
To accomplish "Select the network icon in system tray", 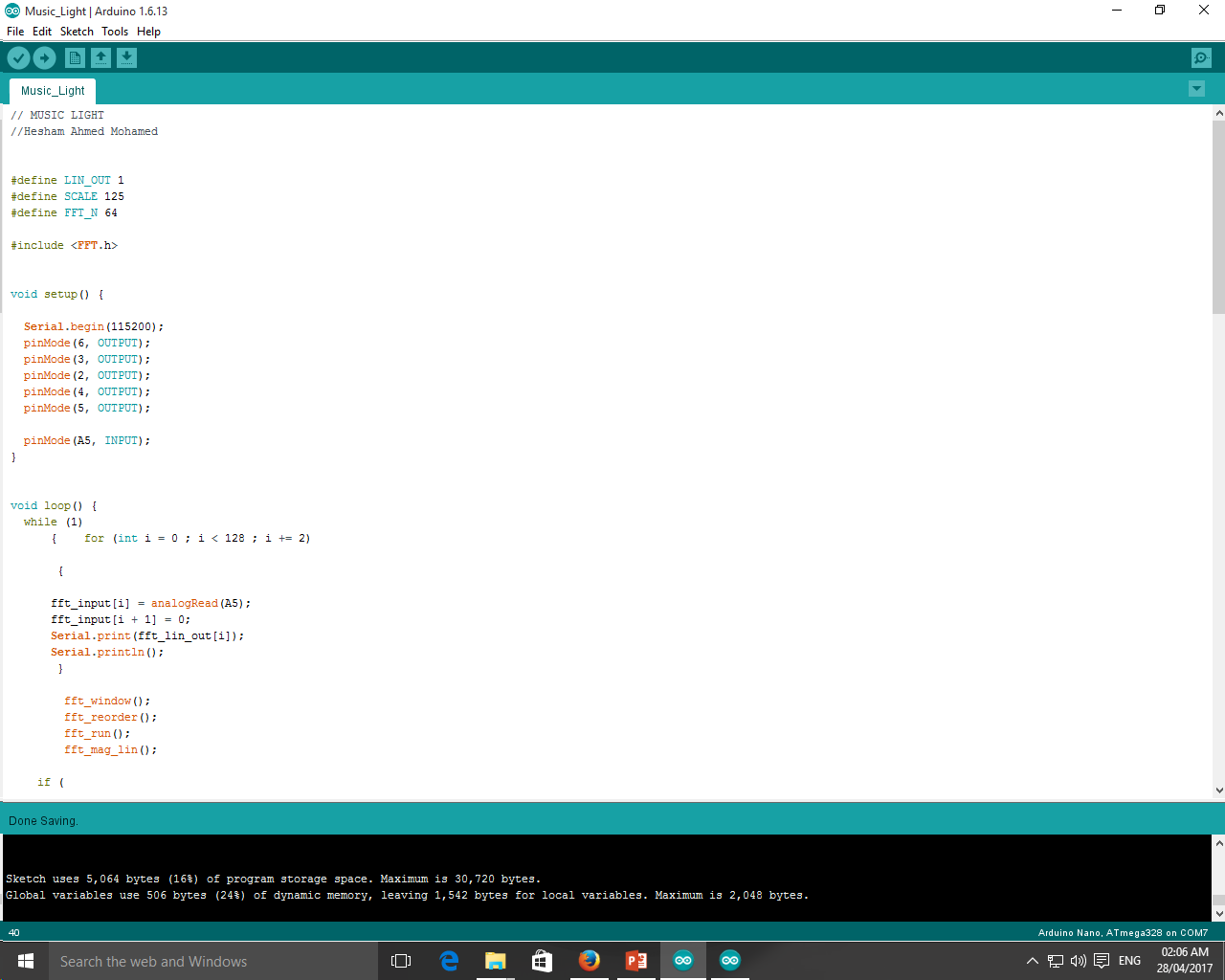I will pyautogui.click(x=1054, y=960).
